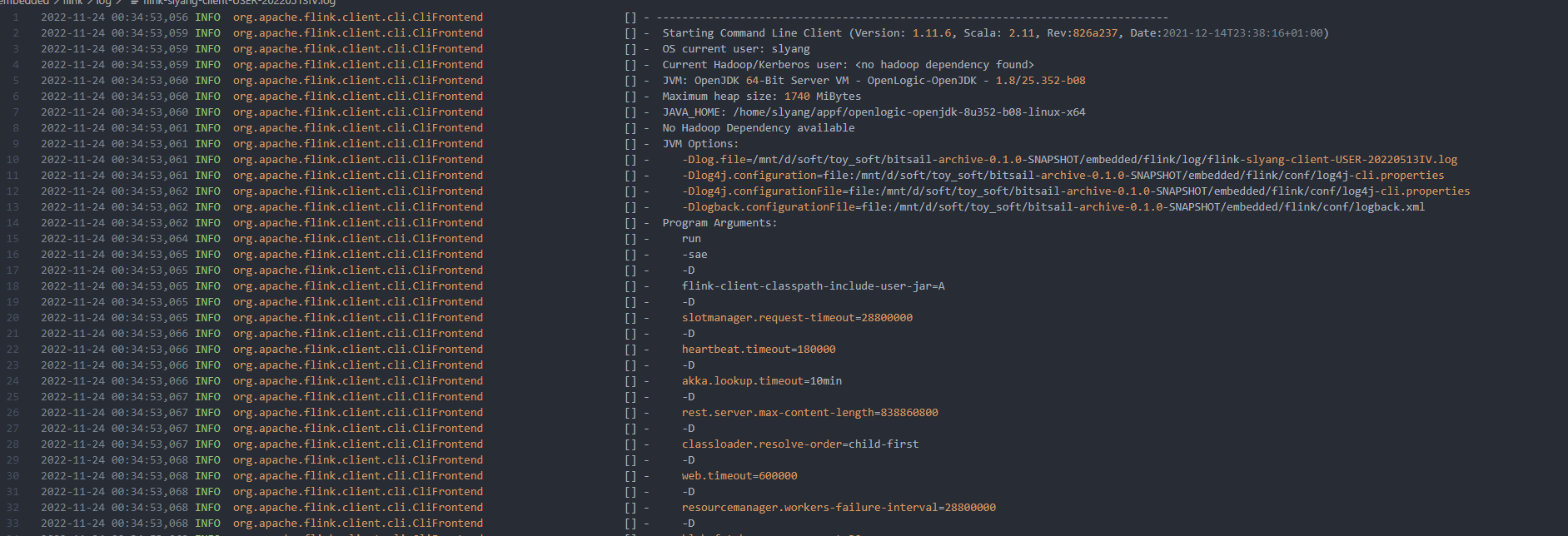Click the '-D' argument on line 31
The height and width of the screenshot is (536, 1568).
coord(688,492)
